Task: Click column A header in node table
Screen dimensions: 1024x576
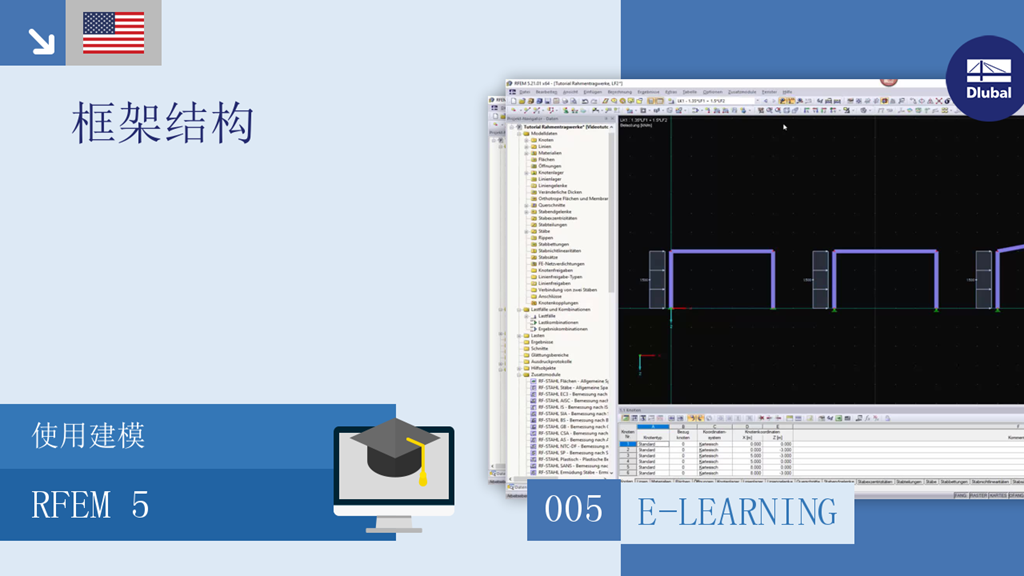Action: pos(652,426)
